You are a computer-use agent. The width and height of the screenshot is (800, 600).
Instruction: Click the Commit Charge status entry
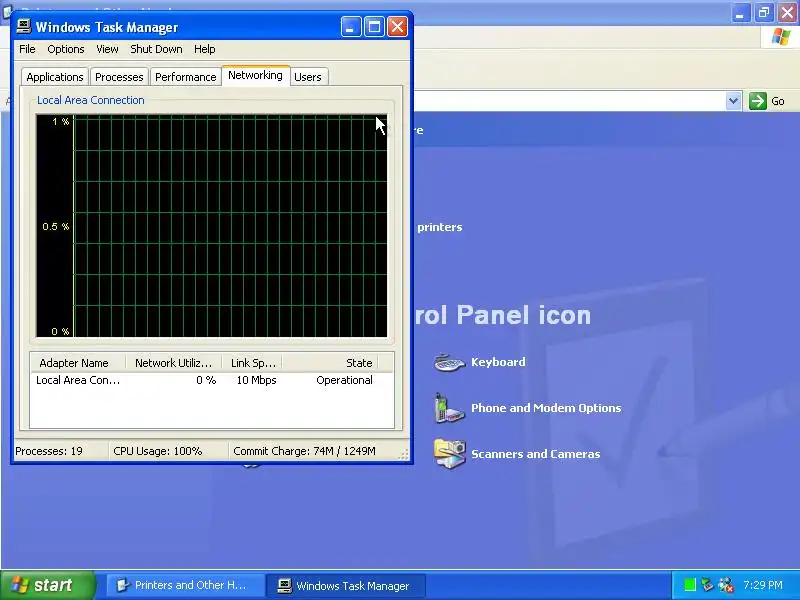pos(304,451)
